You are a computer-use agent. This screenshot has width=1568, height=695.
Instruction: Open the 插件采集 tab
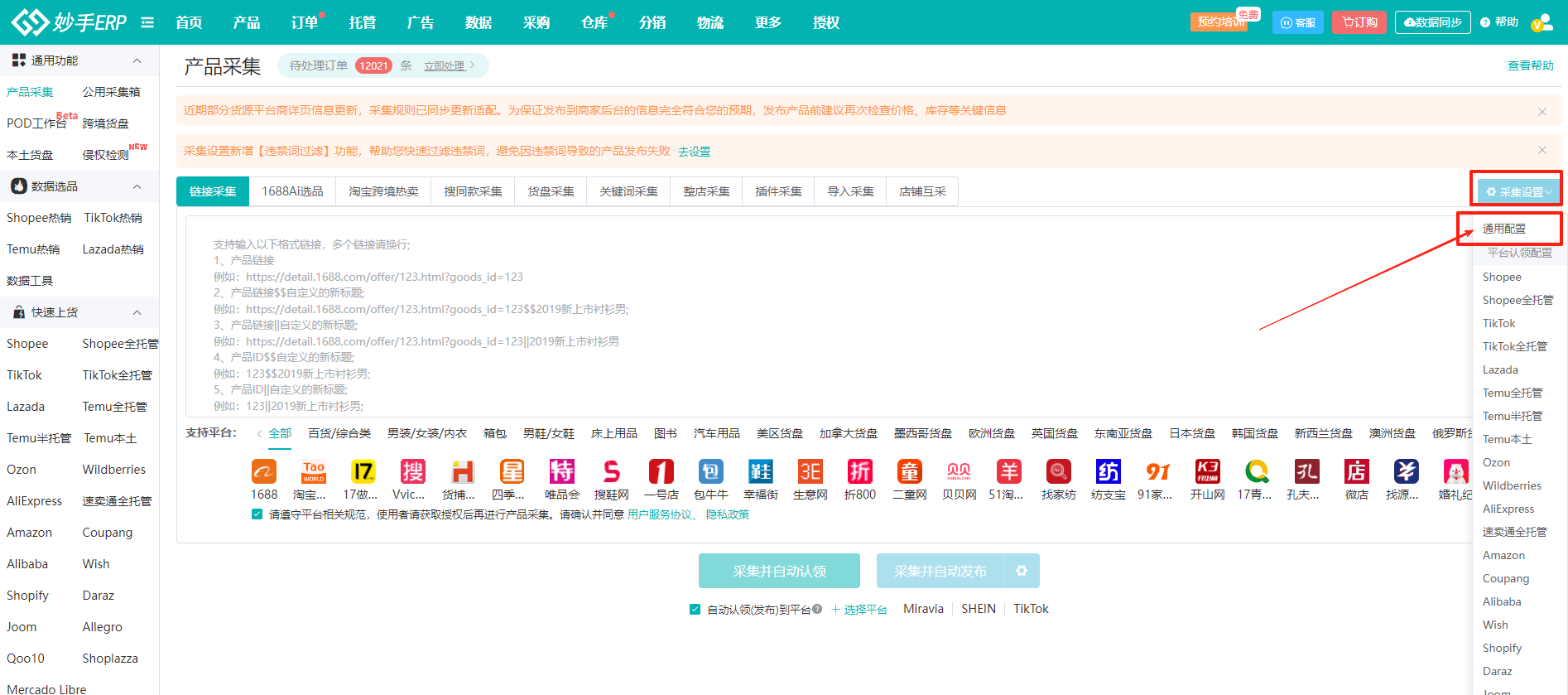(778, 191)
